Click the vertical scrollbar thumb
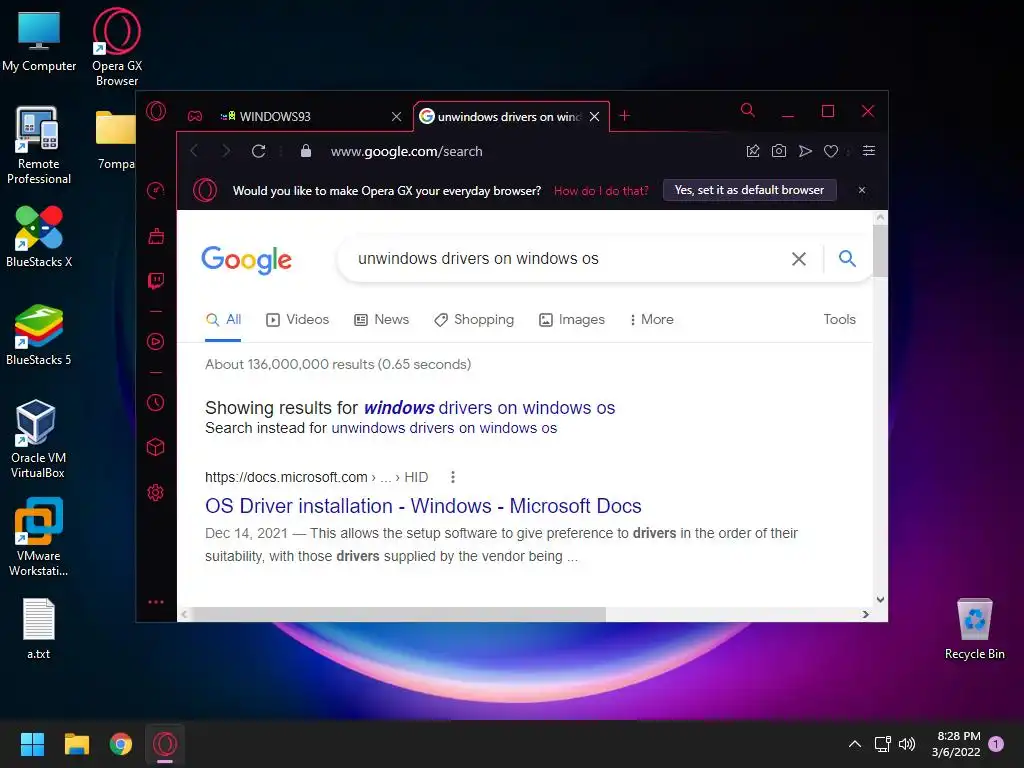The image size is (1024, 768). (x=880, y=251)
